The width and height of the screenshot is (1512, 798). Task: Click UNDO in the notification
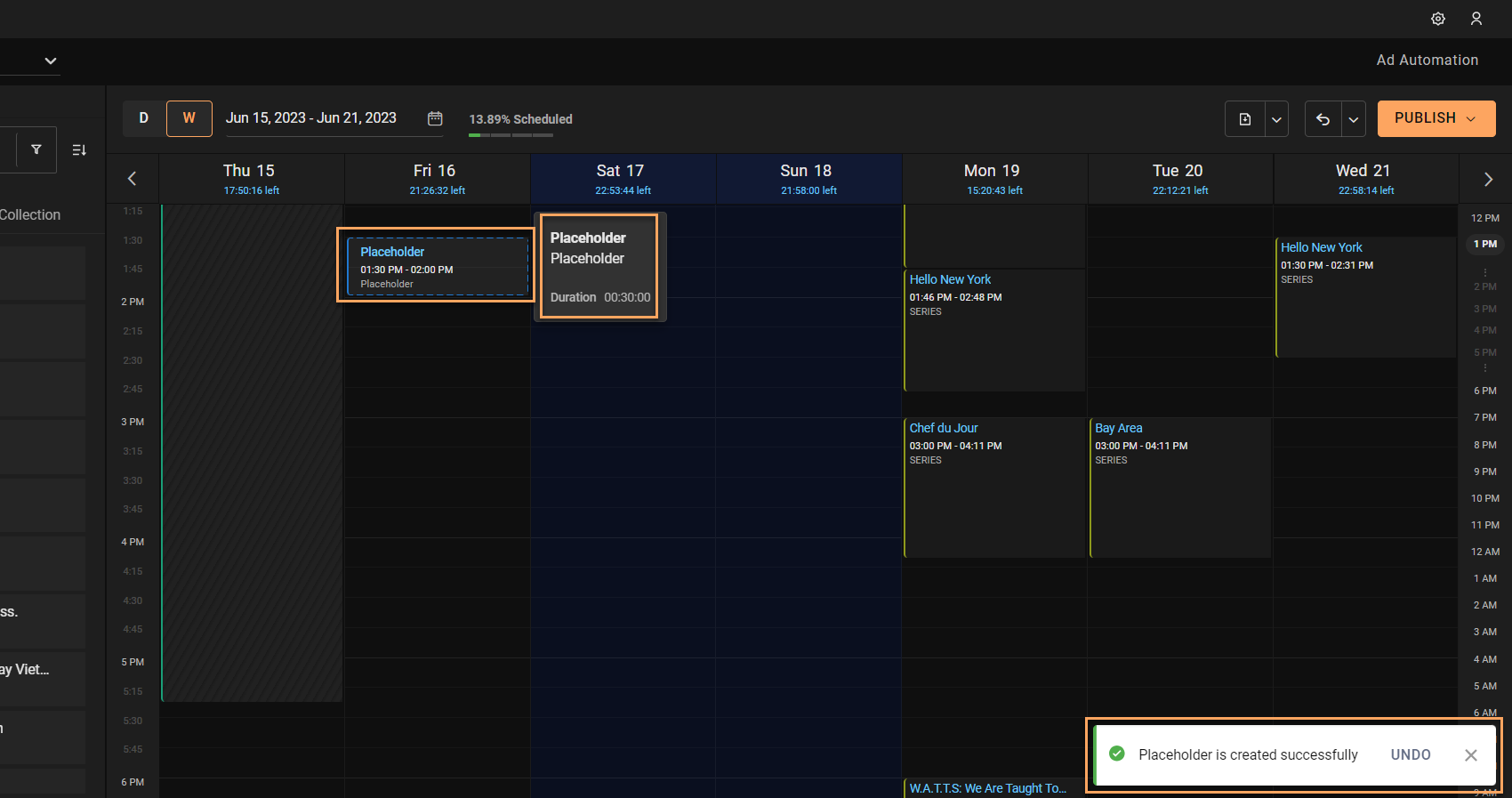[1411, 754]
